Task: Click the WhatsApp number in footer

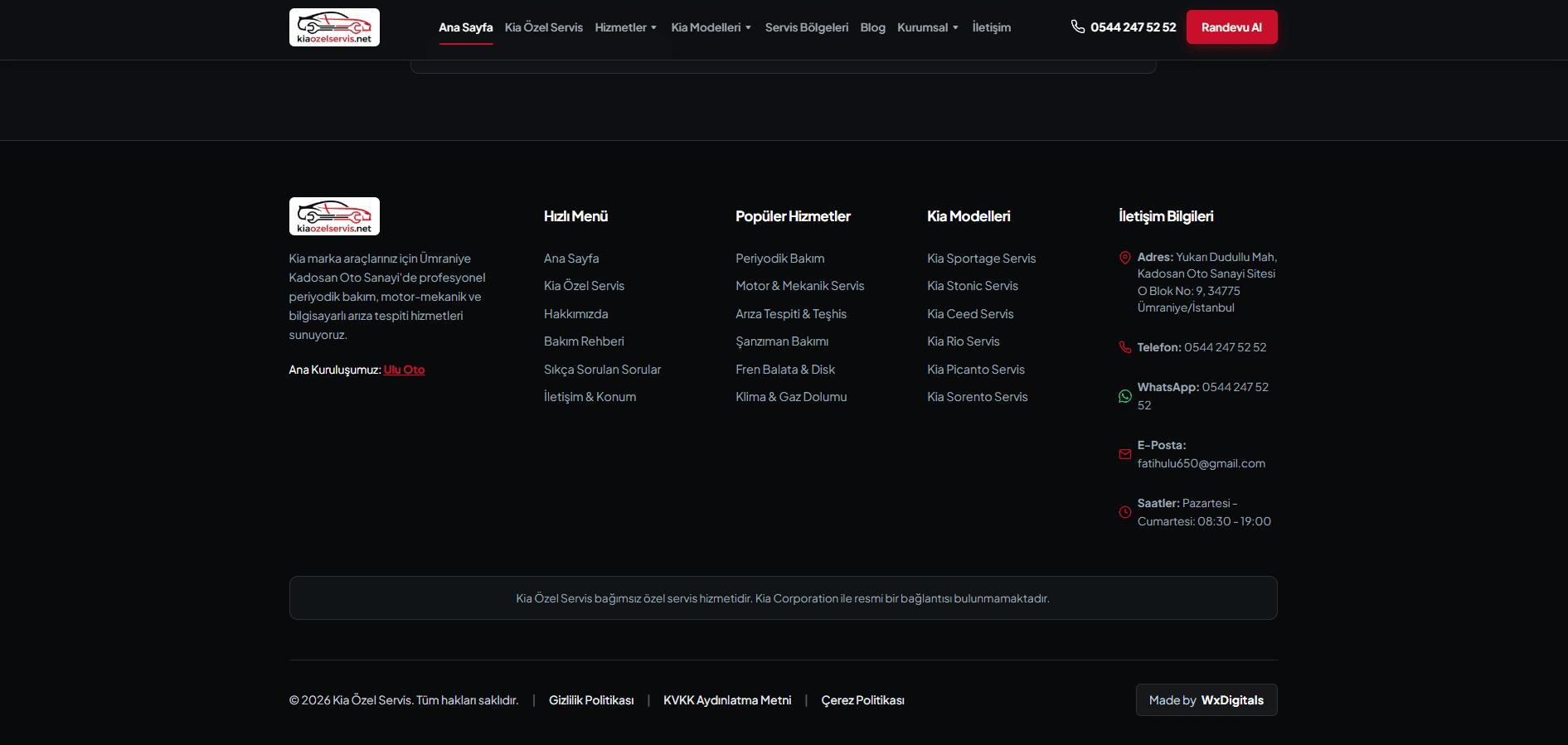Action: (x=1203, y=396)
